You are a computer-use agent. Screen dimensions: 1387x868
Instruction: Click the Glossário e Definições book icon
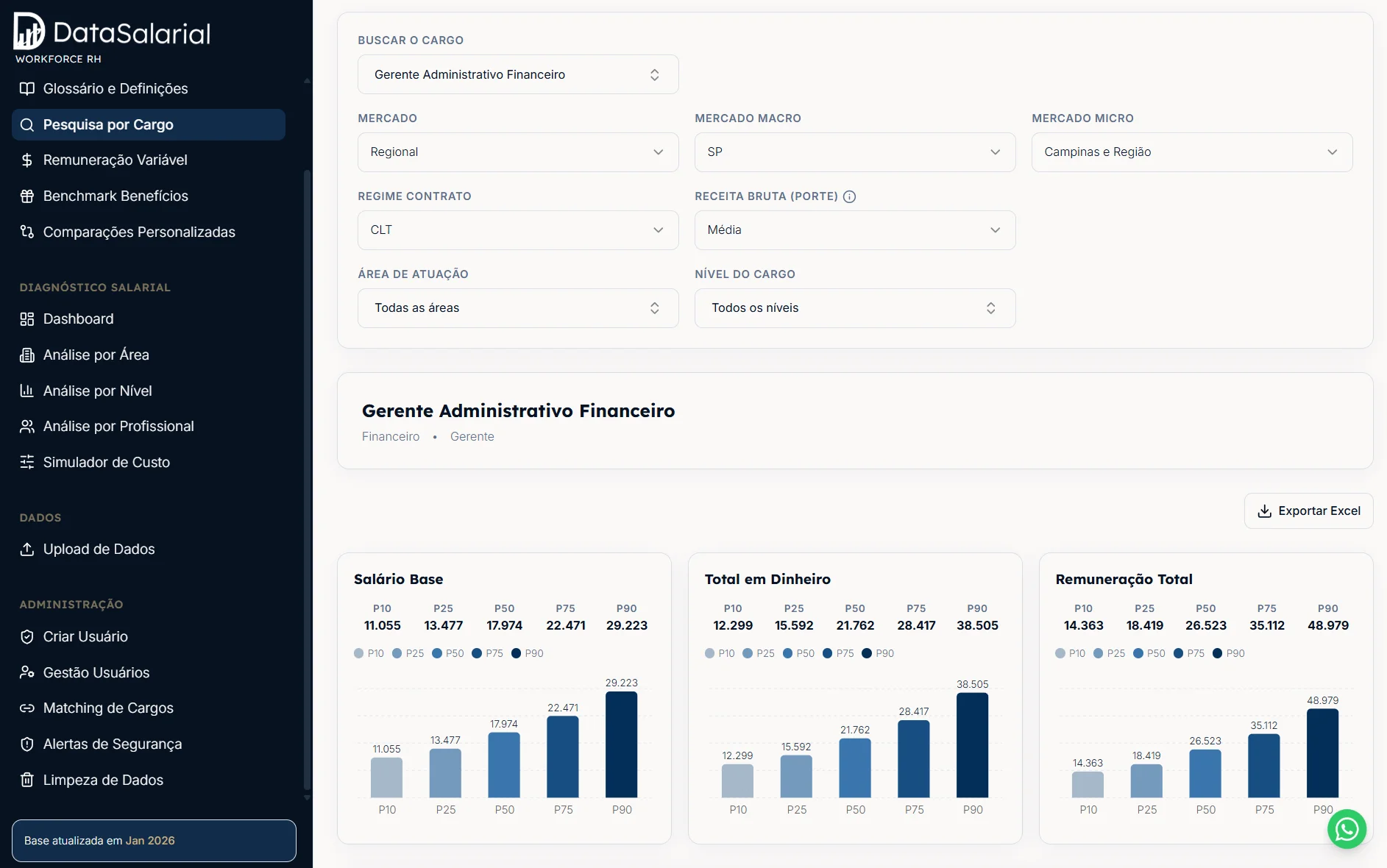(x=27, y=89)
